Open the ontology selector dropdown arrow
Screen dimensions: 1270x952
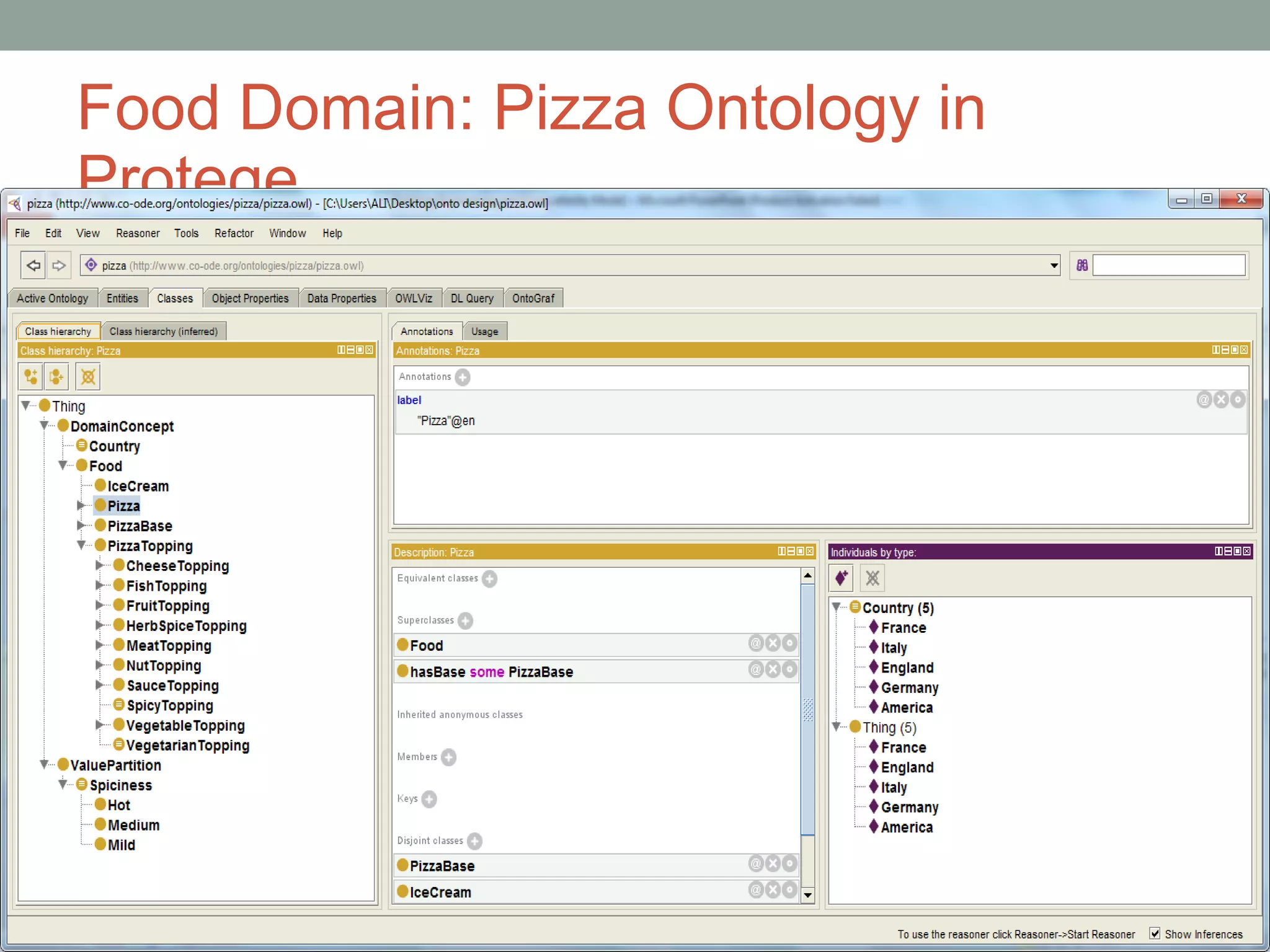point(1054,265)
